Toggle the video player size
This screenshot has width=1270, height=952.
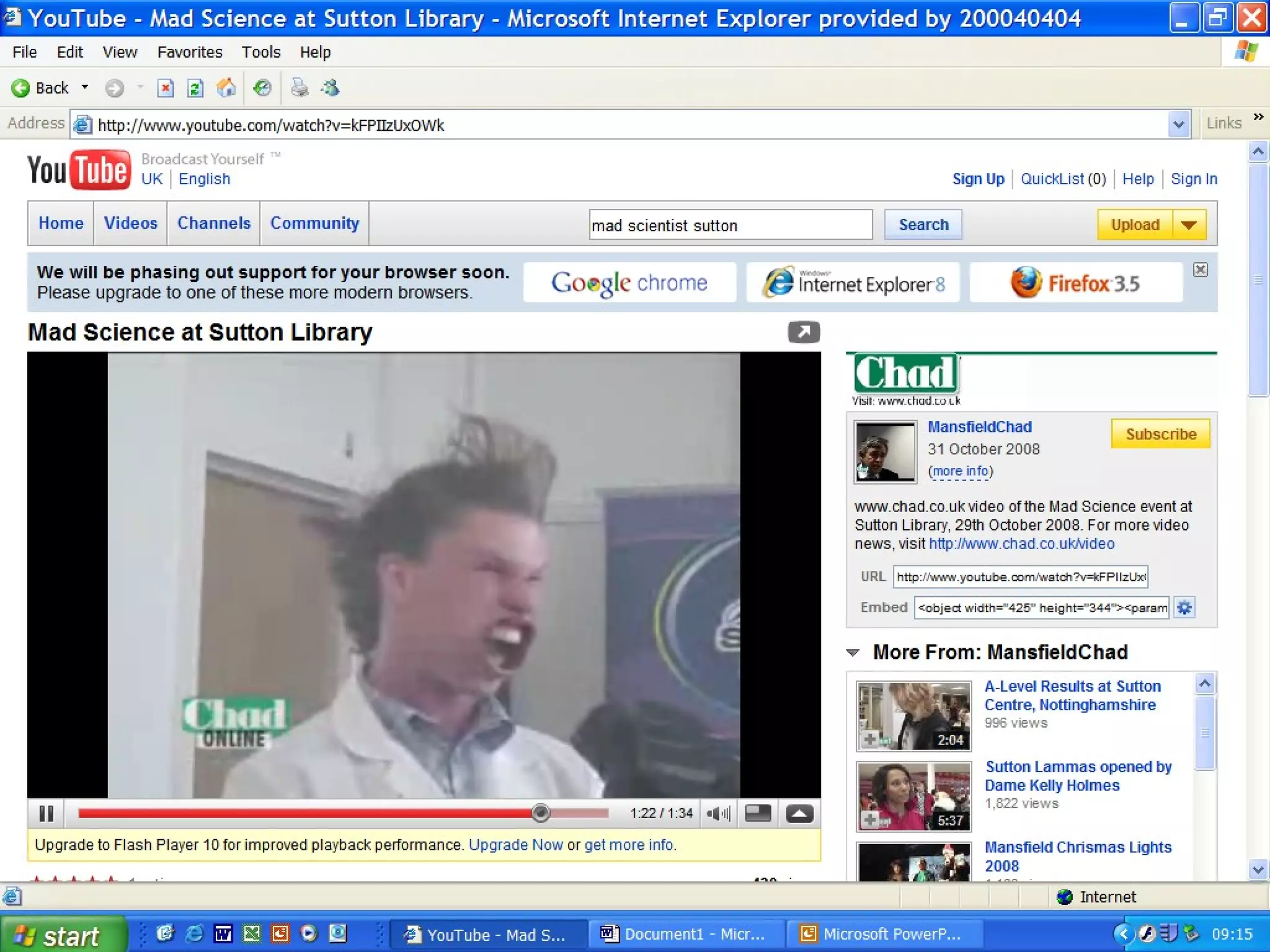(758, 813)
